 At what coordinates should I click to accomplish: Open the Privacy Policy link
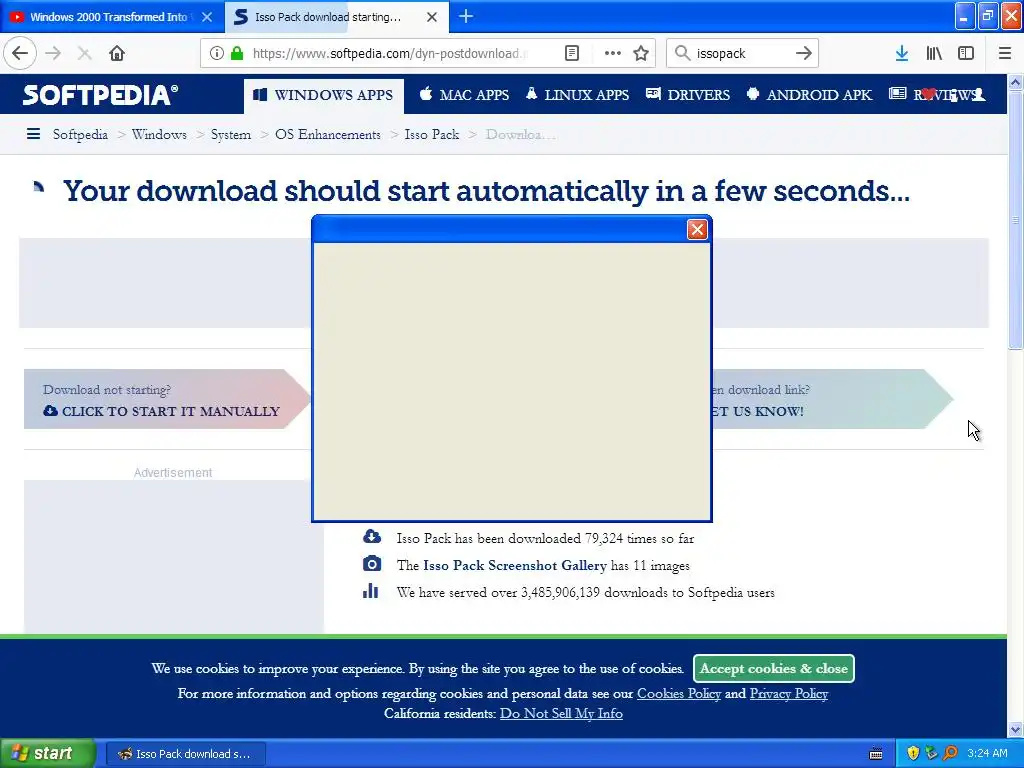(789, 694)
